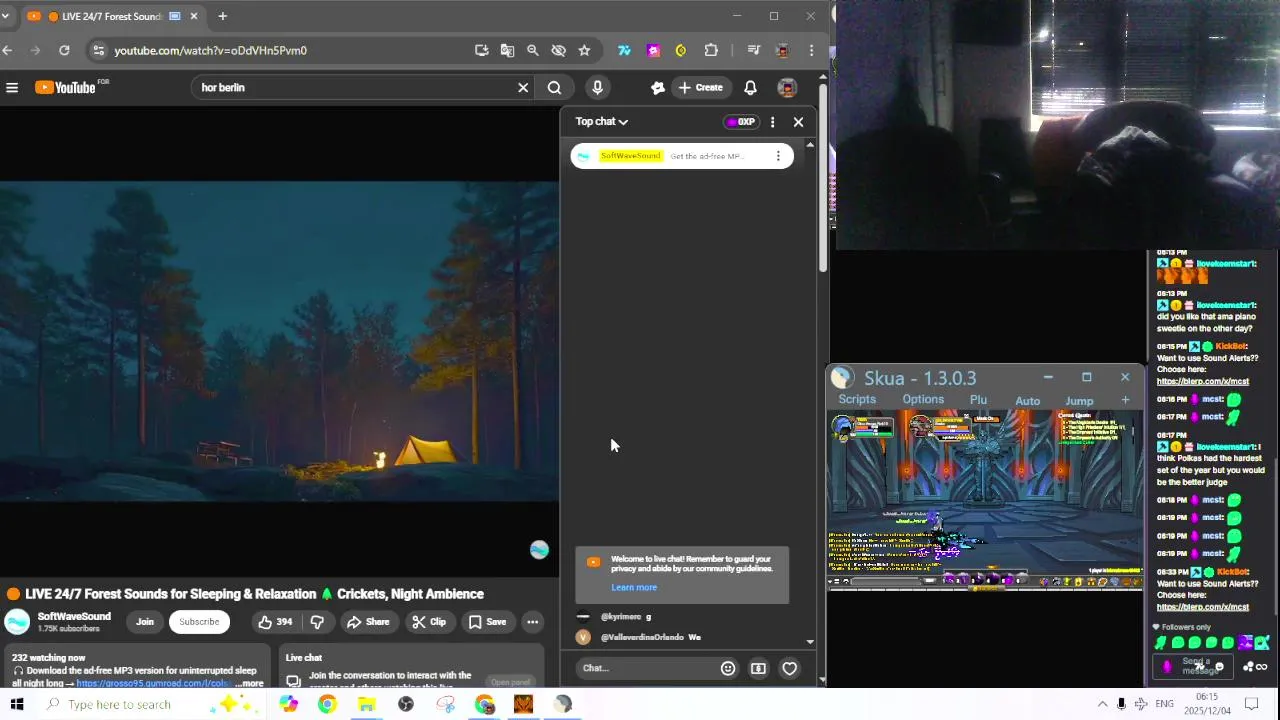
Task: Create a Clip of the stream
Action: [429, 622]
